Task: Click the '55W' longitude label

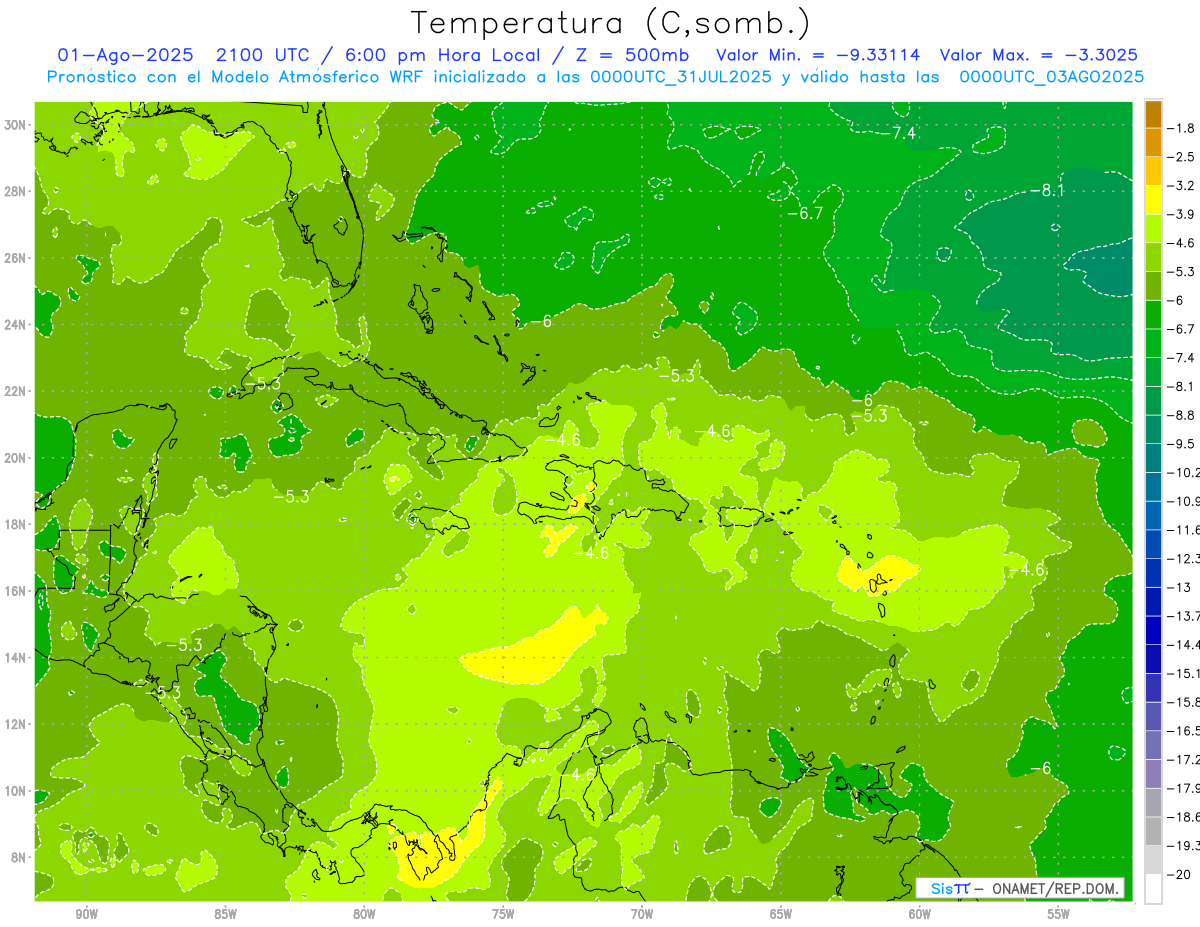Action: click(1059, 914)
